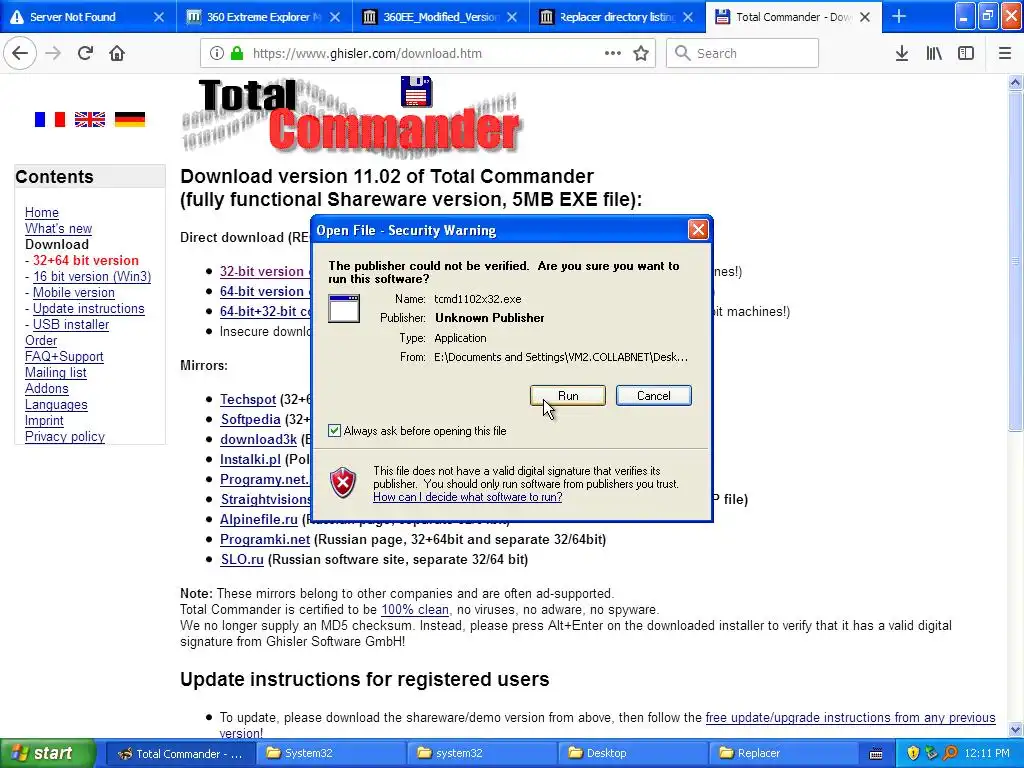The width and height of the screenshot is (1024, 768).
Task: Select the Total Commander - Download tab
Action: coord(784,17)
